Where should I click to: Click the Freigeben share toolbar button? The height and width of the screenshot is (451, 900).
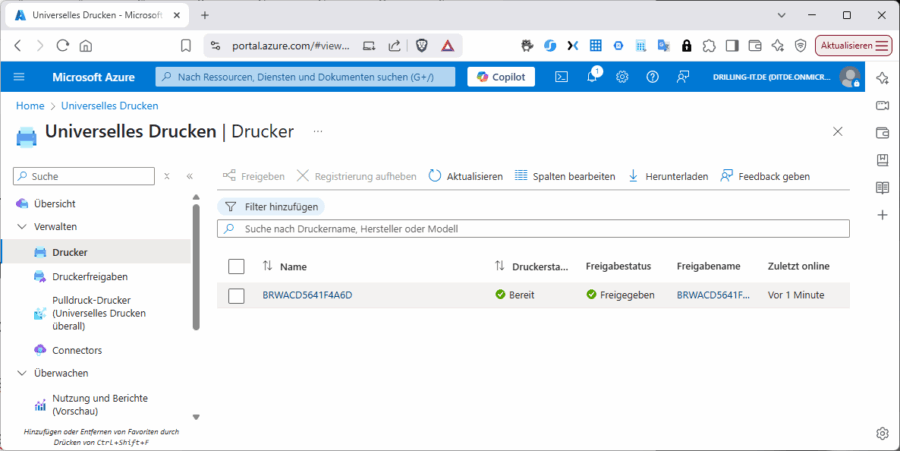click(x=254, y=176)
